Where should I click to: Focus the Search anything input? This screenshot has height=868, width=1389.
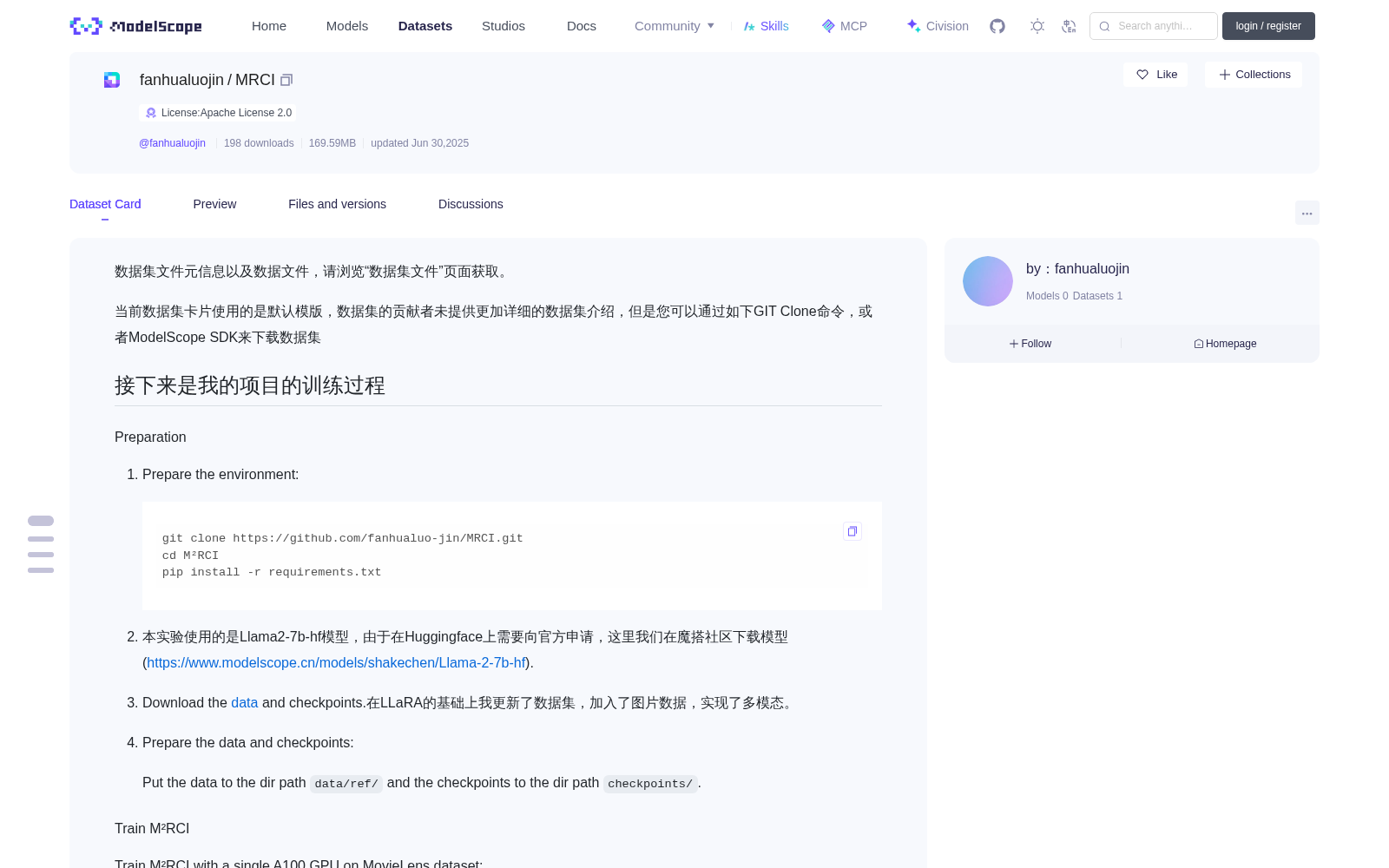[1154, 26]
